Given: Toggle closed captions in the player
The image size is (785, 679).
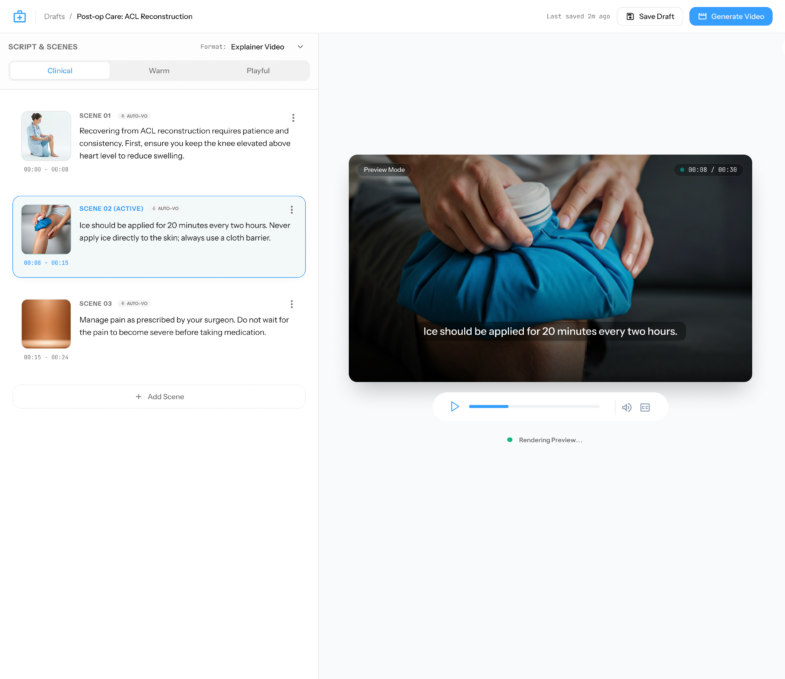Looking at the screenshot, I should (645, 407).
